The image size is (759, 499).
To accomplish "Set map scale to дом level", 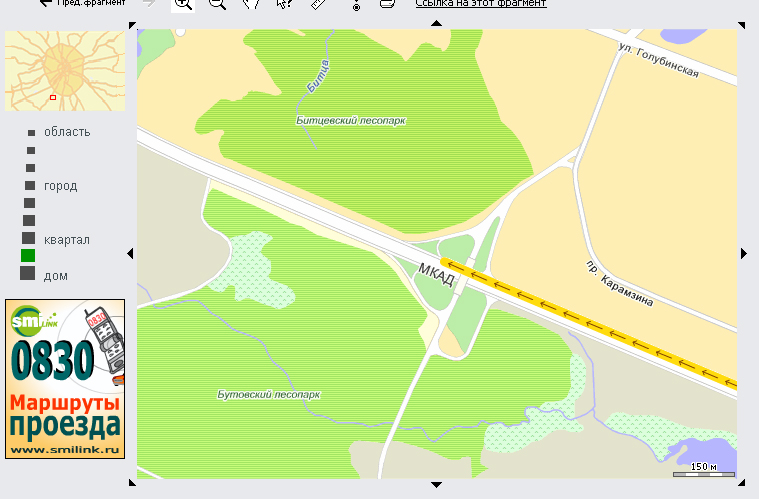I will pyautogui.click(x=28, y=273).
